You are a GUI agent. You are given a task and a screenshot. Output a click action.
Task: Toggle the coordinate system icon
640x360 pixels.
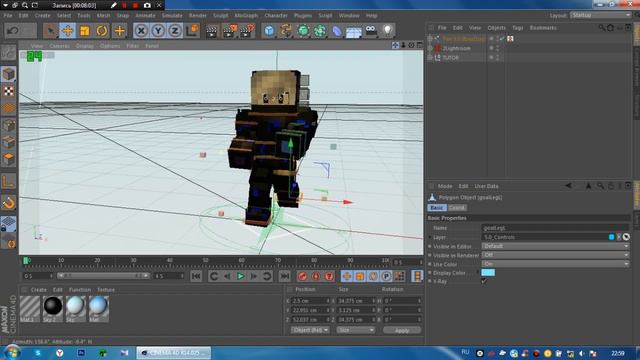(x=192, y=31)
